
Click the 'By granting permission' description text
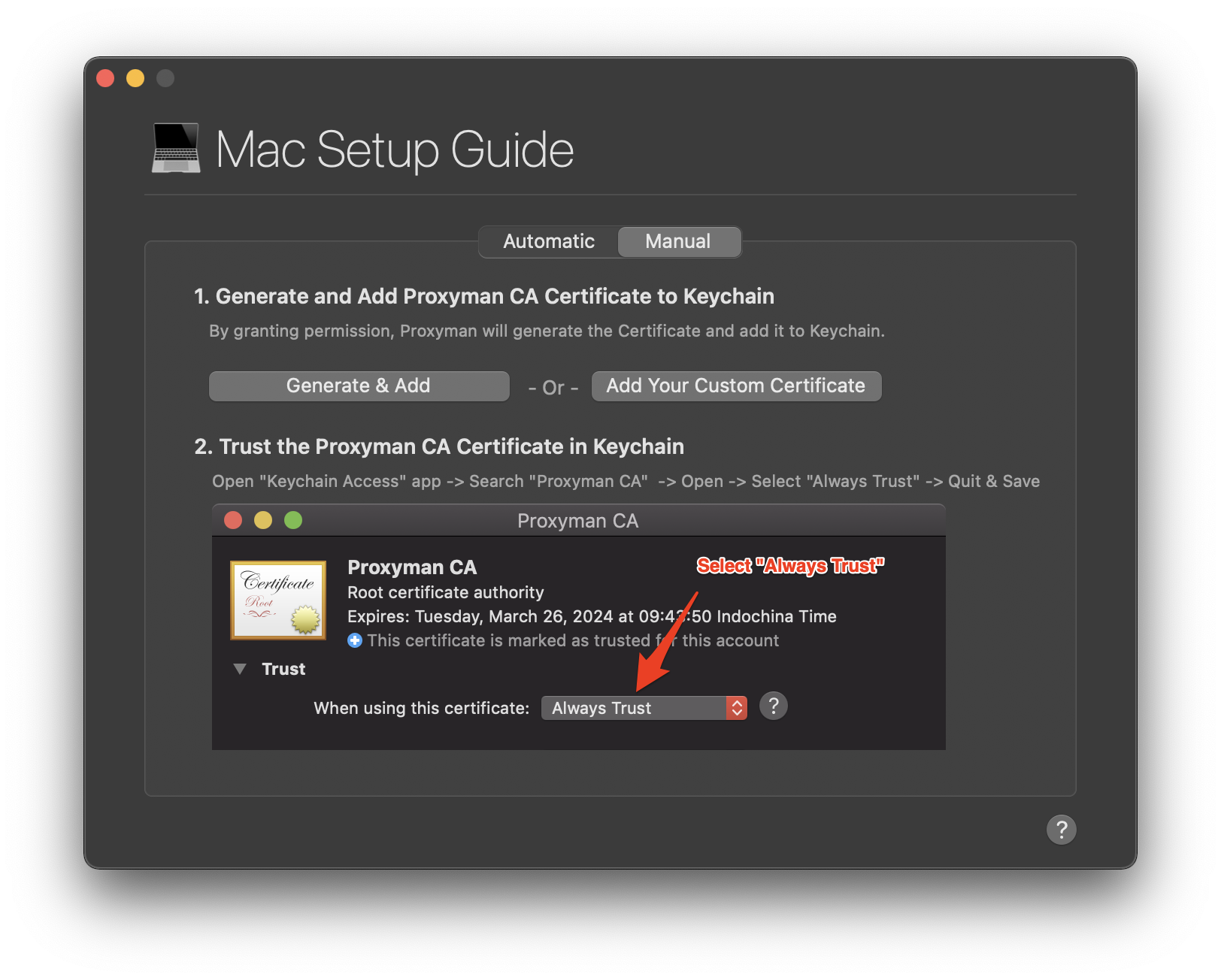[547, 331]
